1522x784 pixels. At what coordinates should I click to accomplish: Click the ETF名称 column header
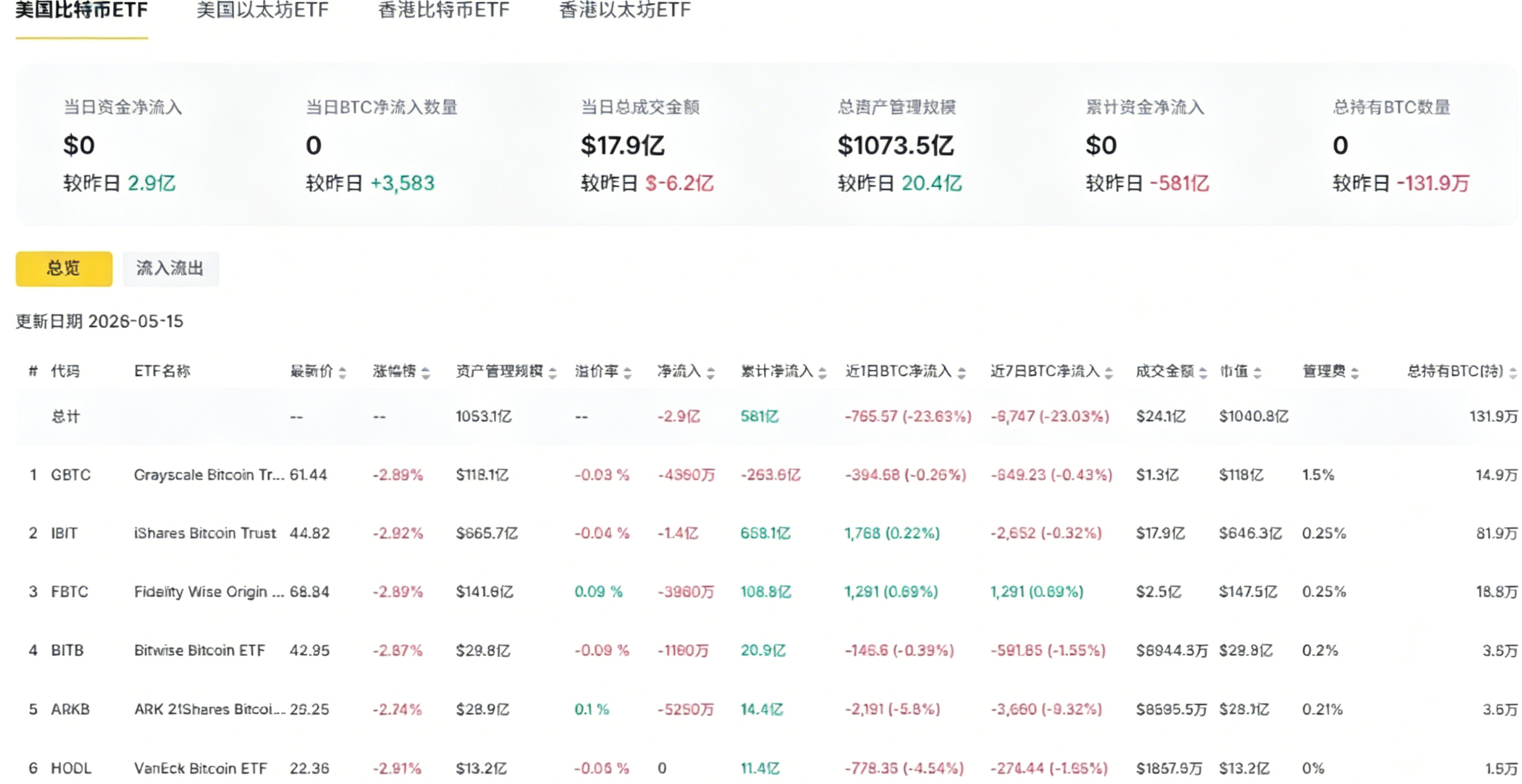click(162, 371)
